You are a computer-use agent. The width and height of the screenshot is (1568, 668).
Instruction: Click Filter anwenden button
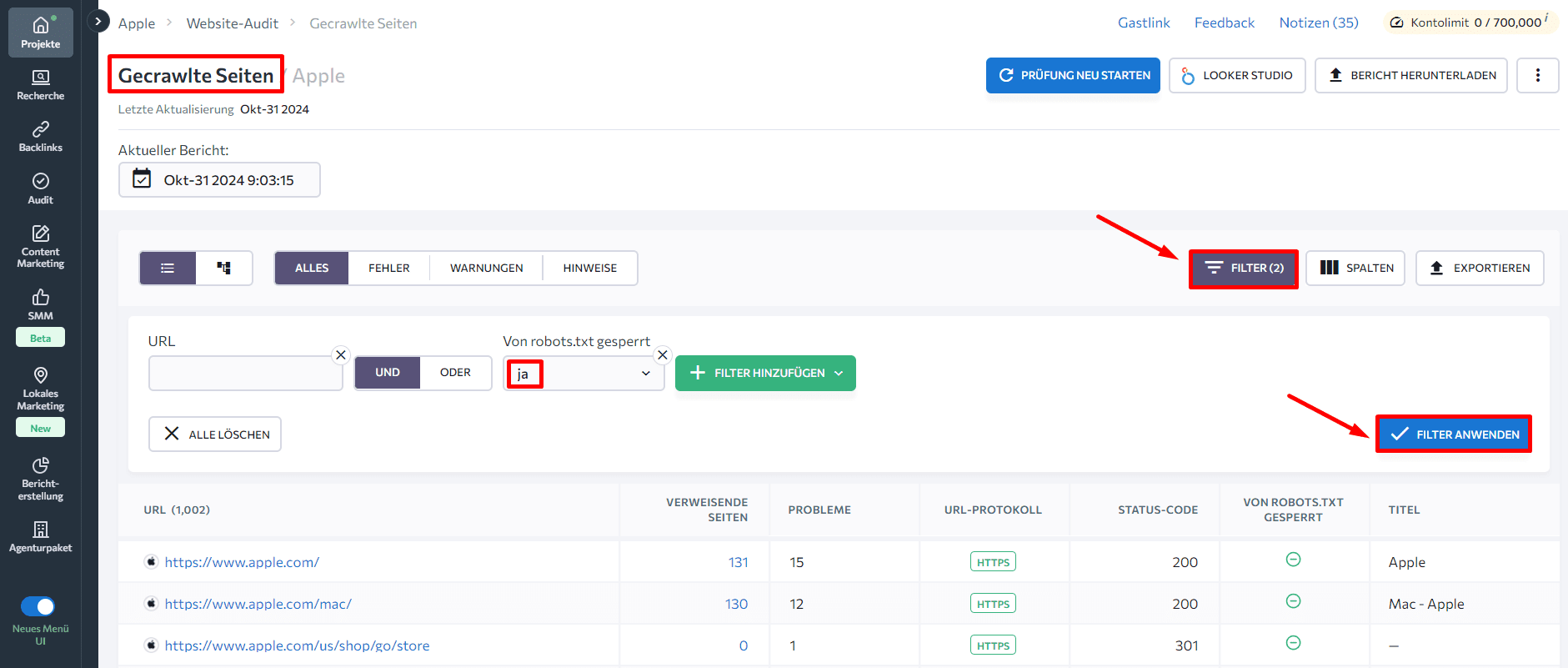click(1454, 434)
